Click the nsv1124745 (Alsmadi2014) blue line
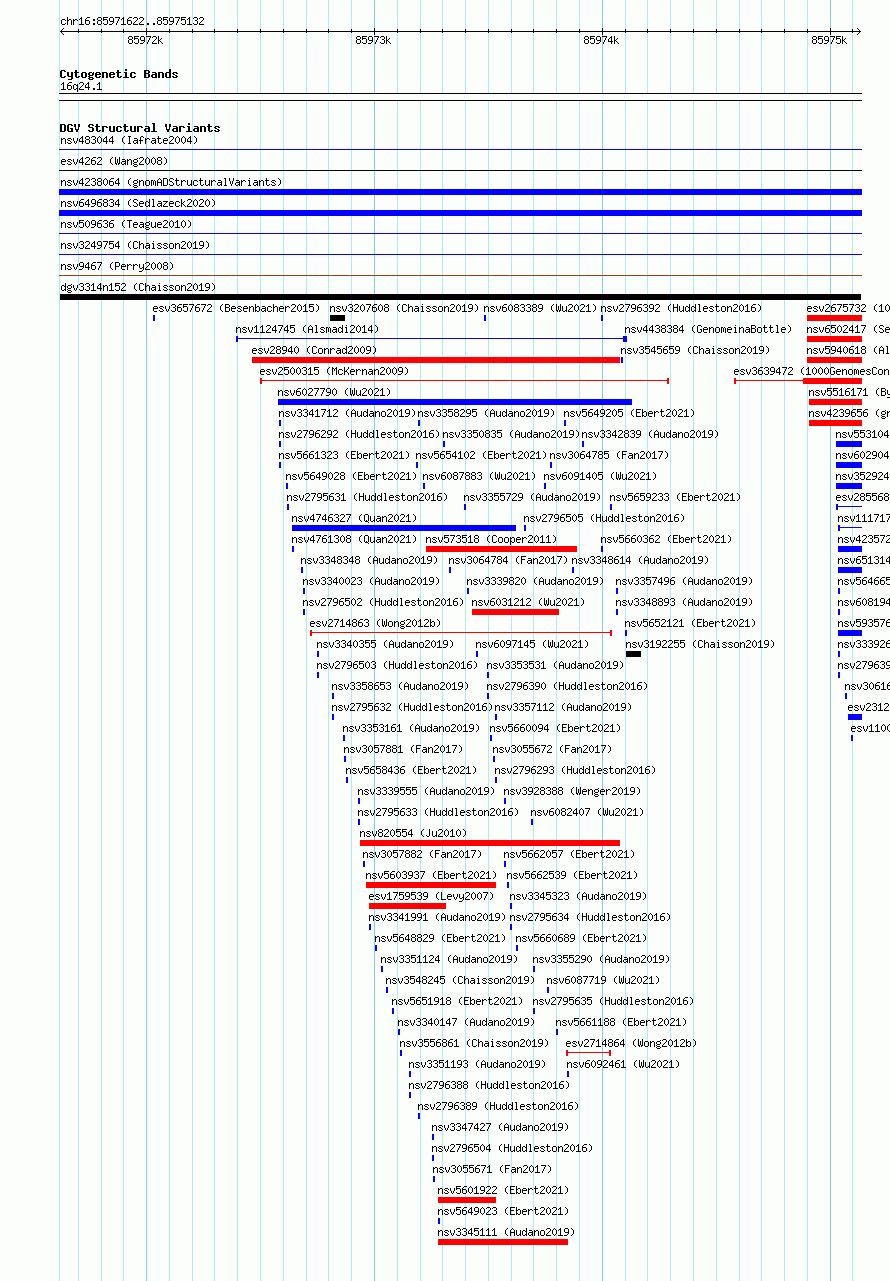The height and width of the screenshot is (1281, 890). tap(432, 339)
